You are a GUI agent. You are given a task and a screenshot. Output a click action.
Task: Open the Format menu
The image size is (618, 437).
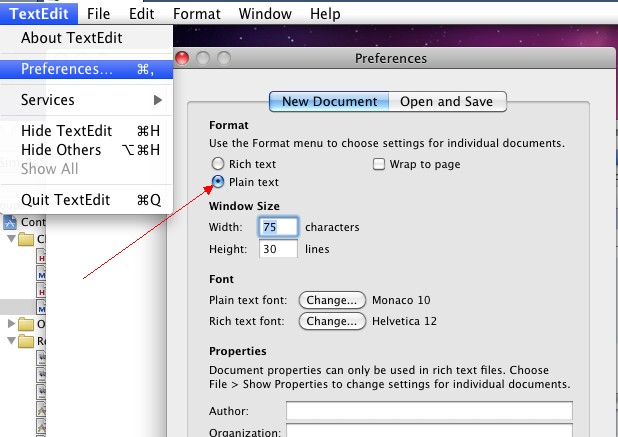197,14
